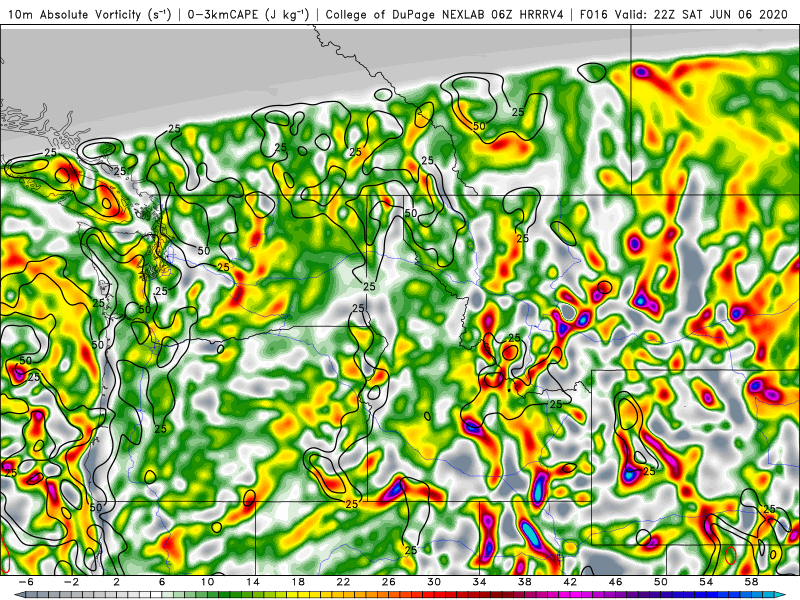Click the "2" color scale label
Screen dimensions: 800x600
tap(116, 582)
